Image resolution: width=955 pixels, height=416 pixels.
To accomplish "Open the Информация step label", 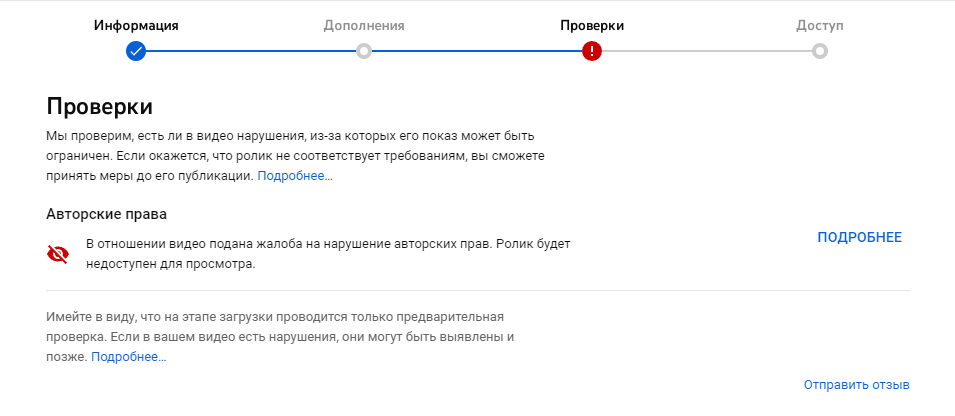I will 136,25.
